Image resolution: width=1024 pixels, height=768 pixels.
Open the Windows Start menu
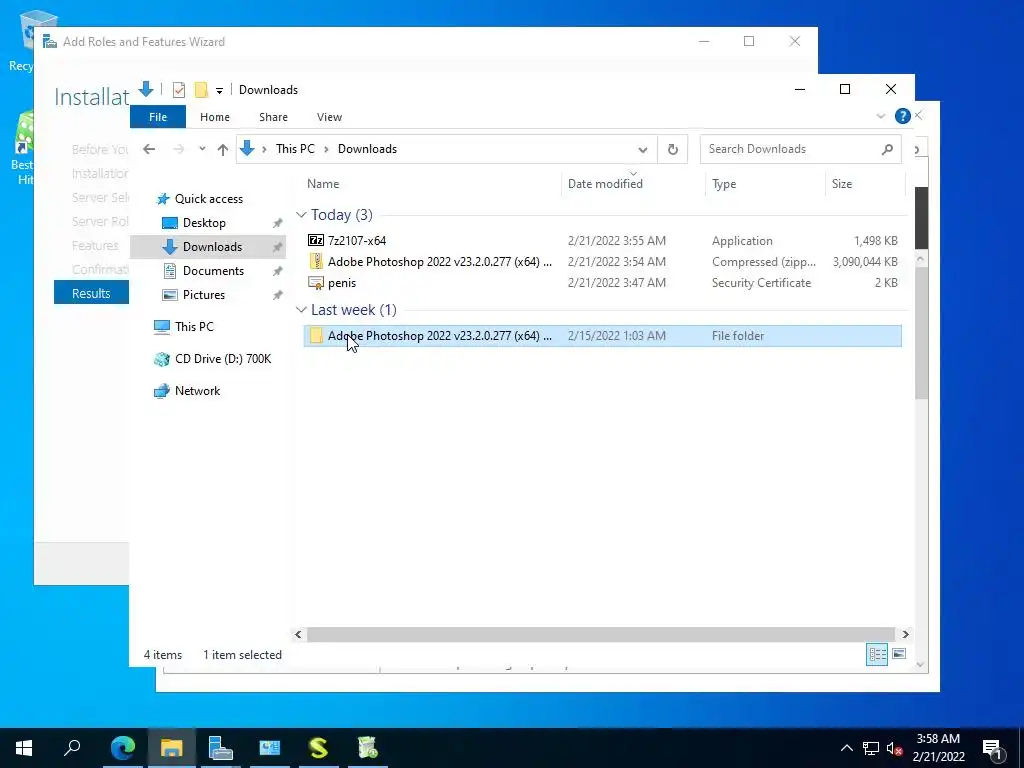[x=24, y=748]
